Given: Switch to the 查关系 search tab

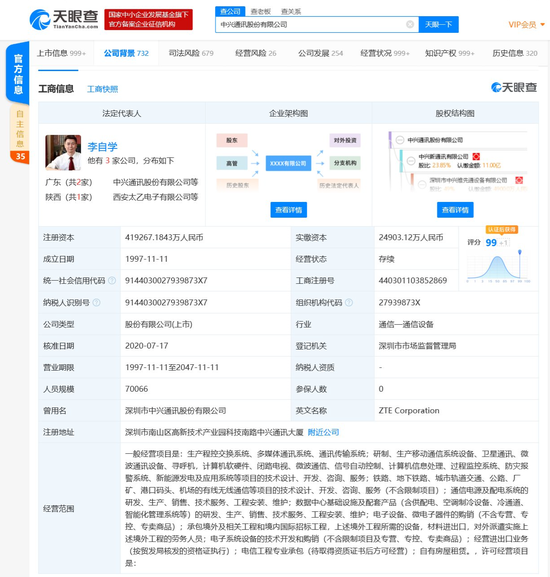Looking at the screenshot, I should 291,11.
